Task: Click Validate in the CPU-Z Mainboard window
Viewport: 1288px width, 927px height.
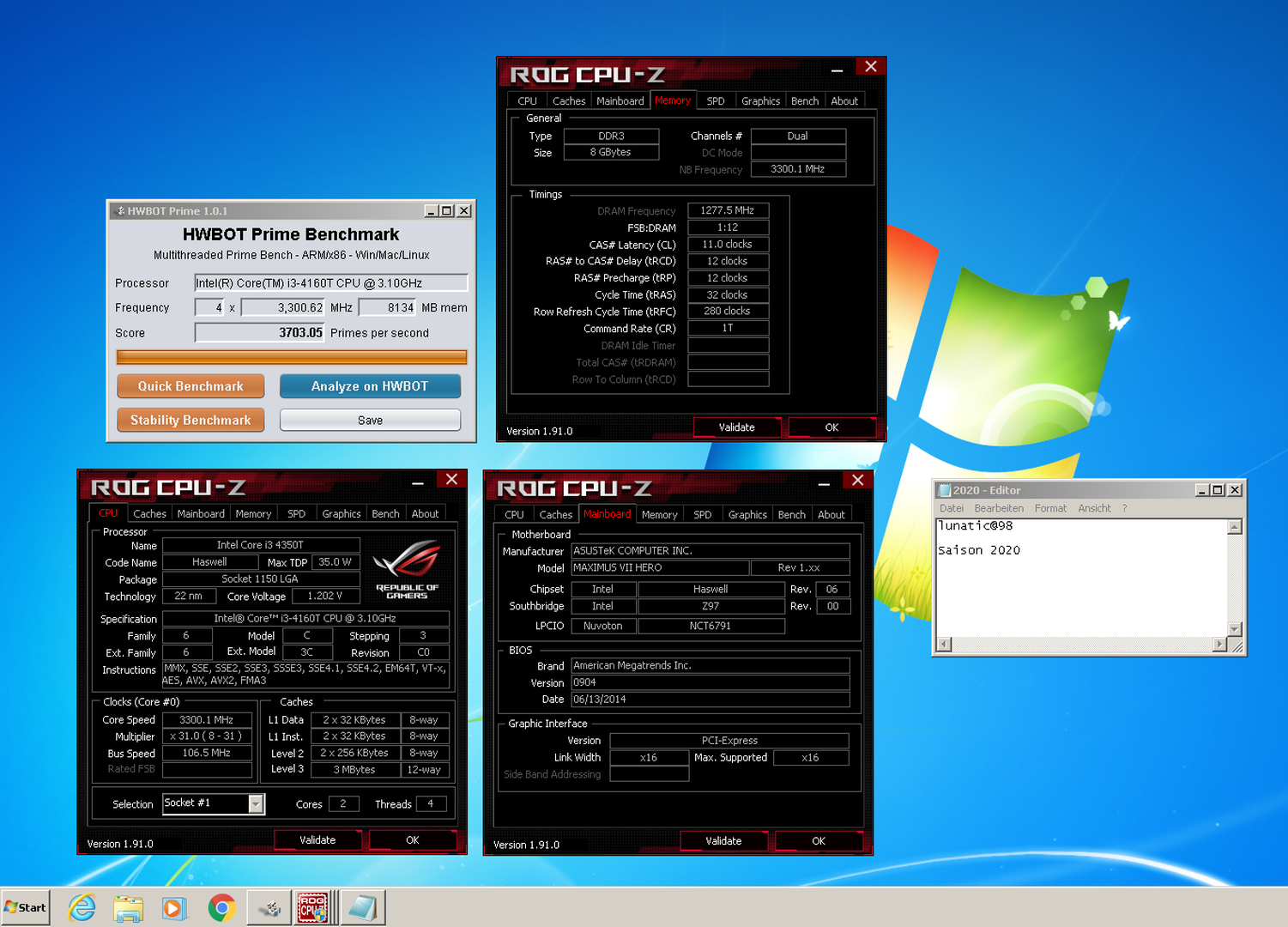Action: (x=723, y=841)
